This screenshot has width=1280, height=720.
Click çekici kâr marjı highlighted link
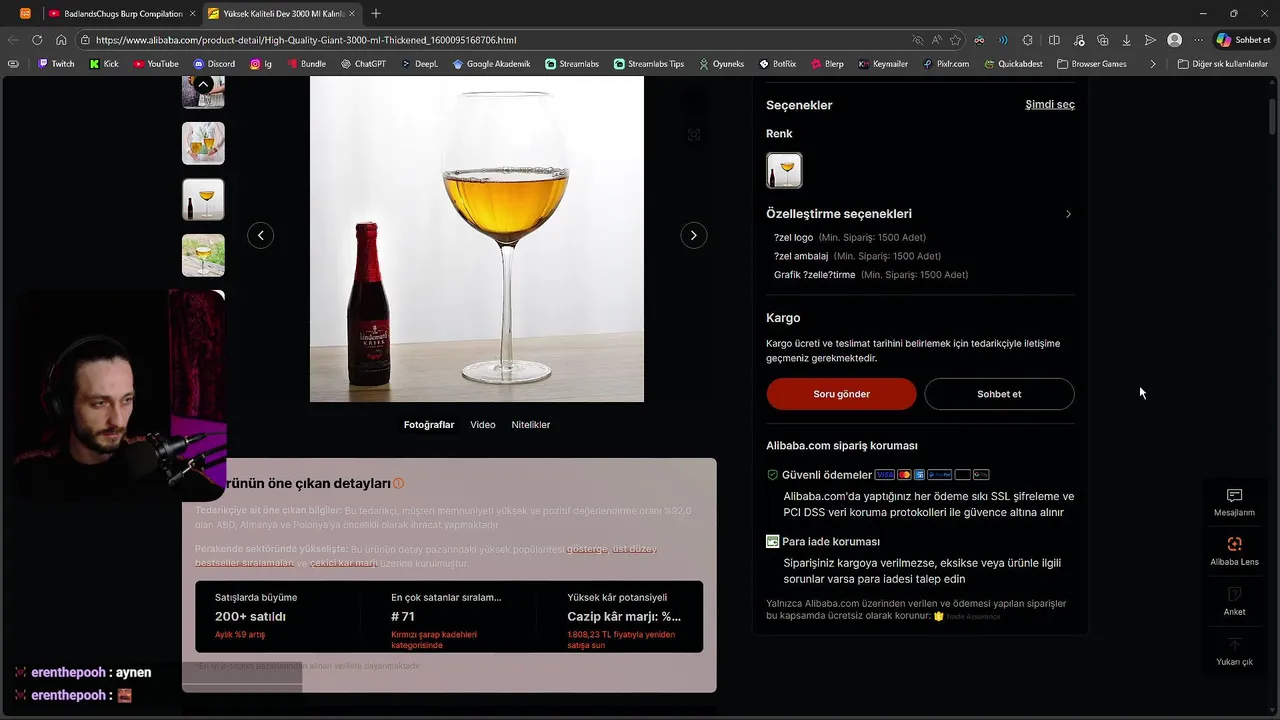[343, 563]
